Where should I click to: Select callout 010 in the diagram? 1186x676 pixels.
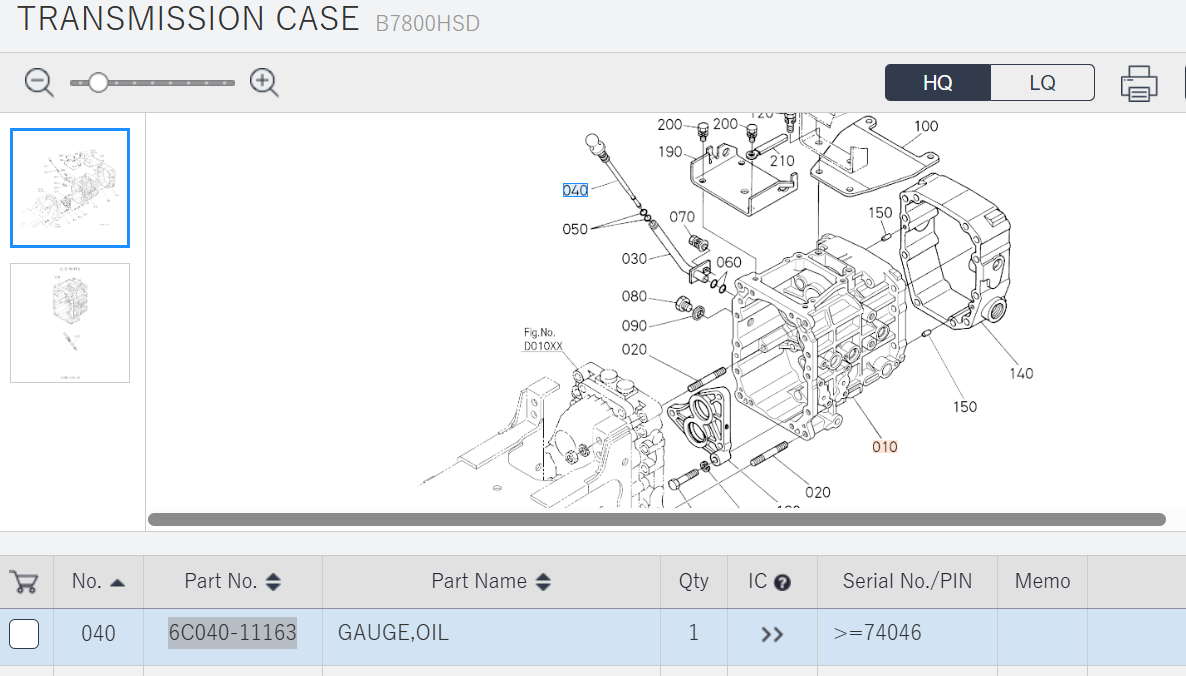point(884,447)
